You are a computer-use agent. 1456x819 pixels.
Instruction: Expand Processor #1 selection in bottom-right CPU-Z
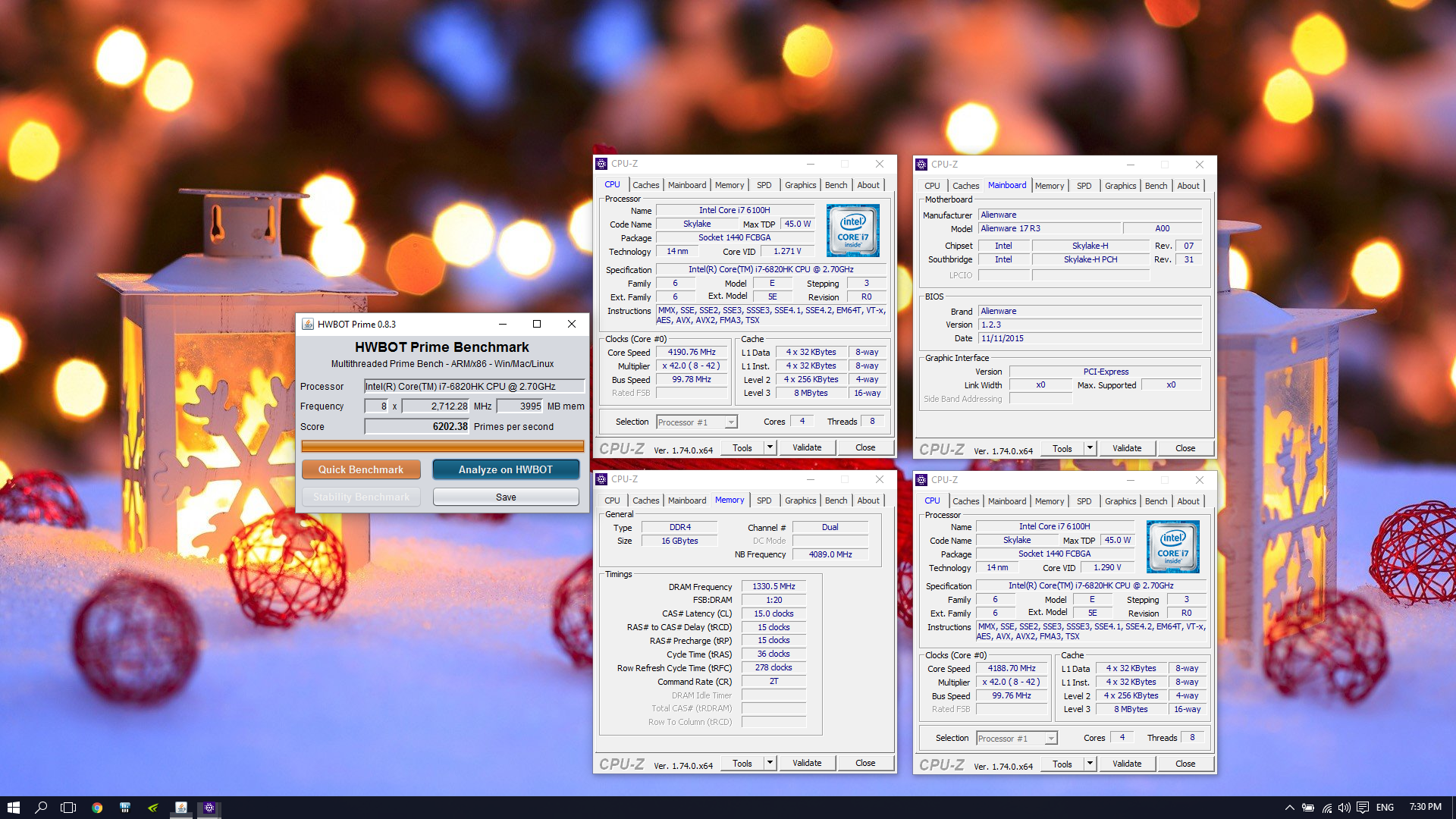pos(1051,739)
